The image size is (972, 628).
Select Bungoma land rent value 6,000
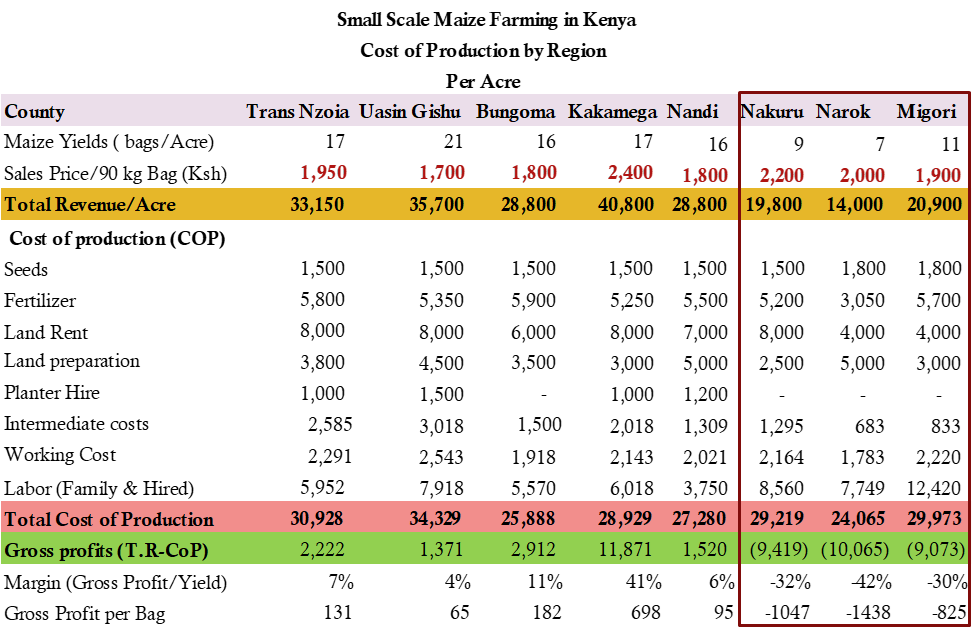click(x=533, y=332)
